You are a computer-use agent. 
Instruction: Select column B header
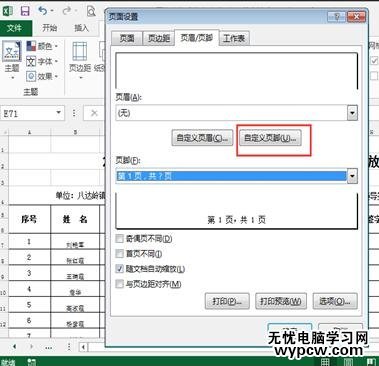tap(75, 132)
